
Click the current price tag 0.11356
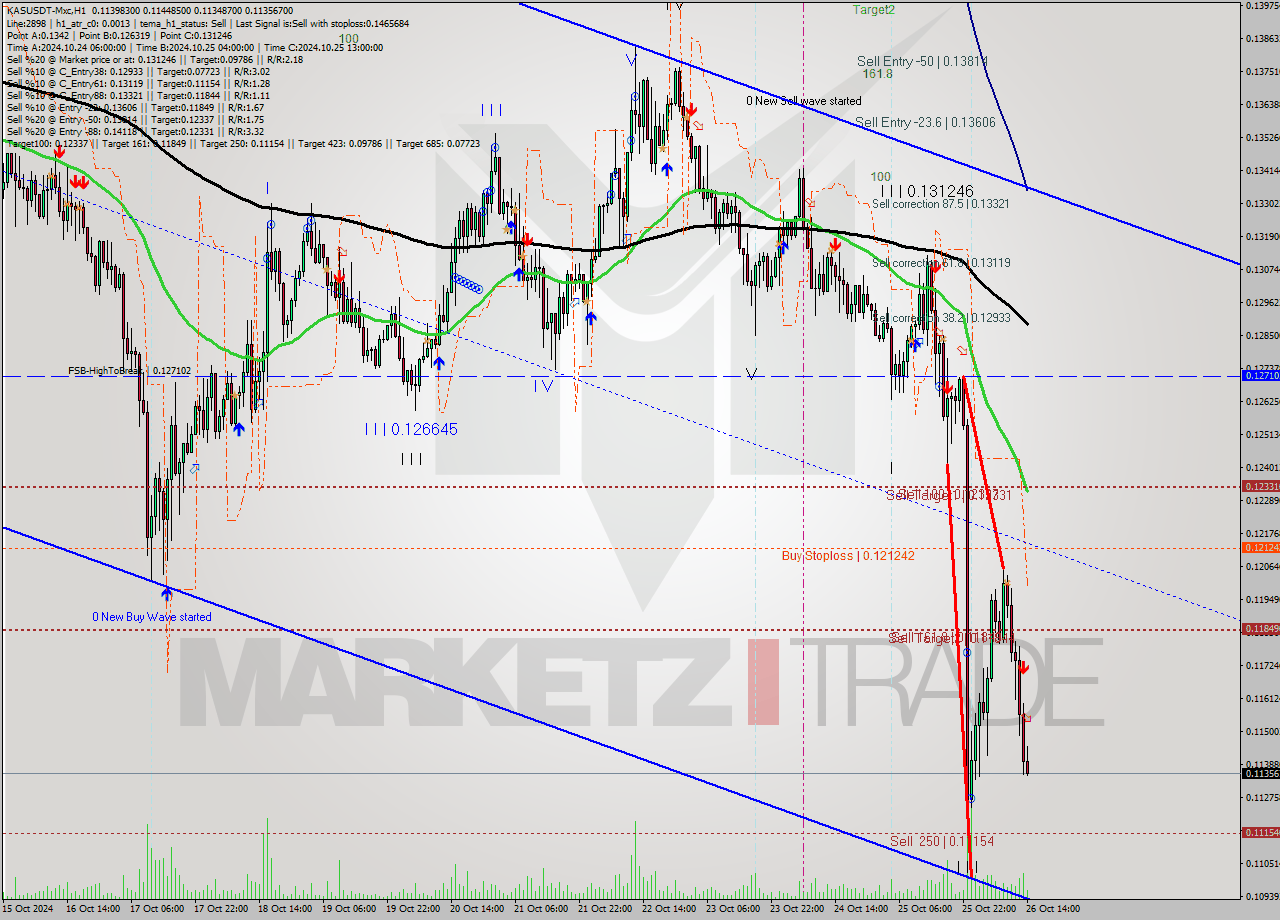point(1260,773)
